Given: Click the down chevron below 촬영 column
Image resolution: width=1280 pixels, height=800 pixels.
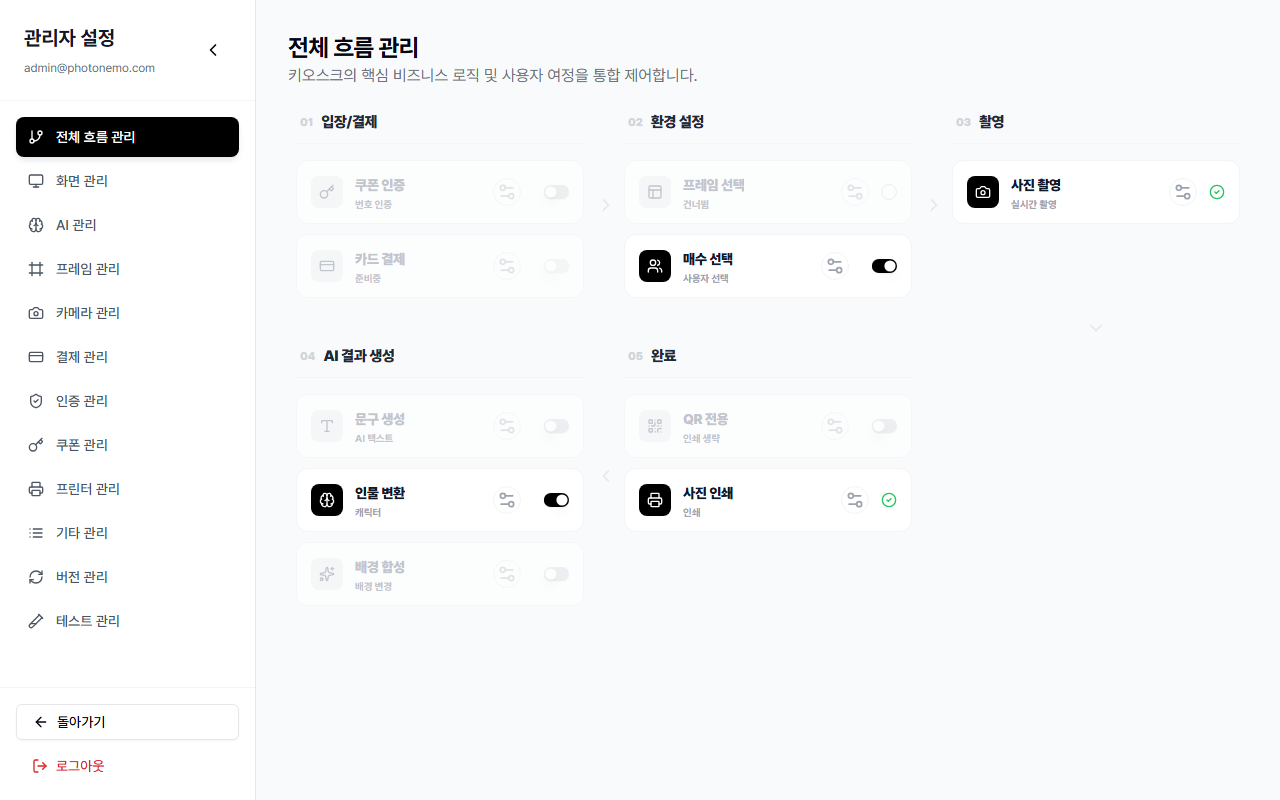Looking at the screenshot, I should pyautogui.click(x=1096, y=328).
